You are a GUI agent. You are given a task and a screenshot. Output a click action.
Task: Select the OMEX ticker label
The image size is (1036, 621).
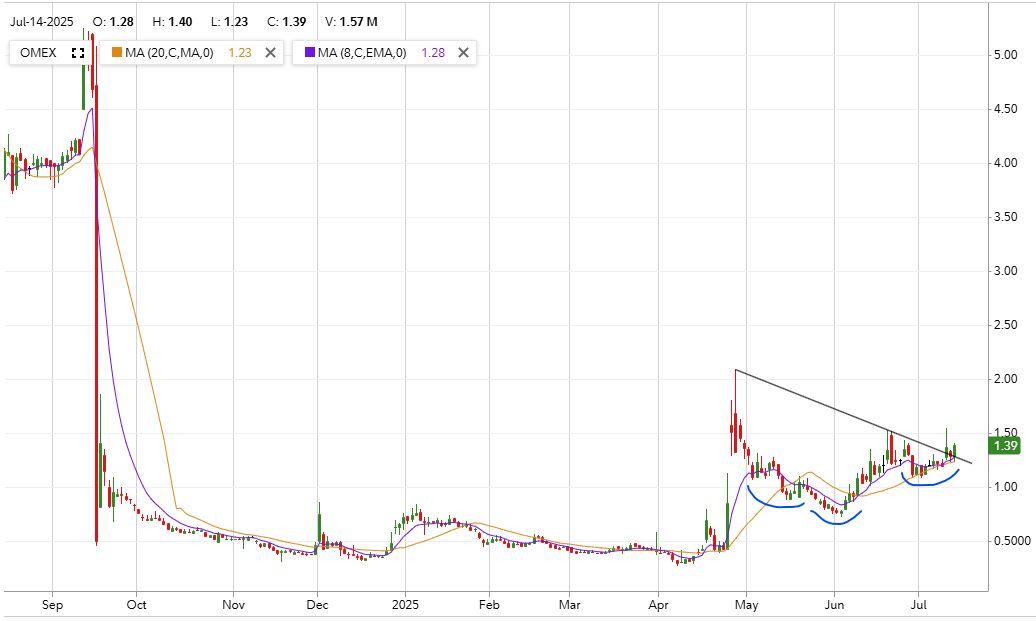coord(38,53)
